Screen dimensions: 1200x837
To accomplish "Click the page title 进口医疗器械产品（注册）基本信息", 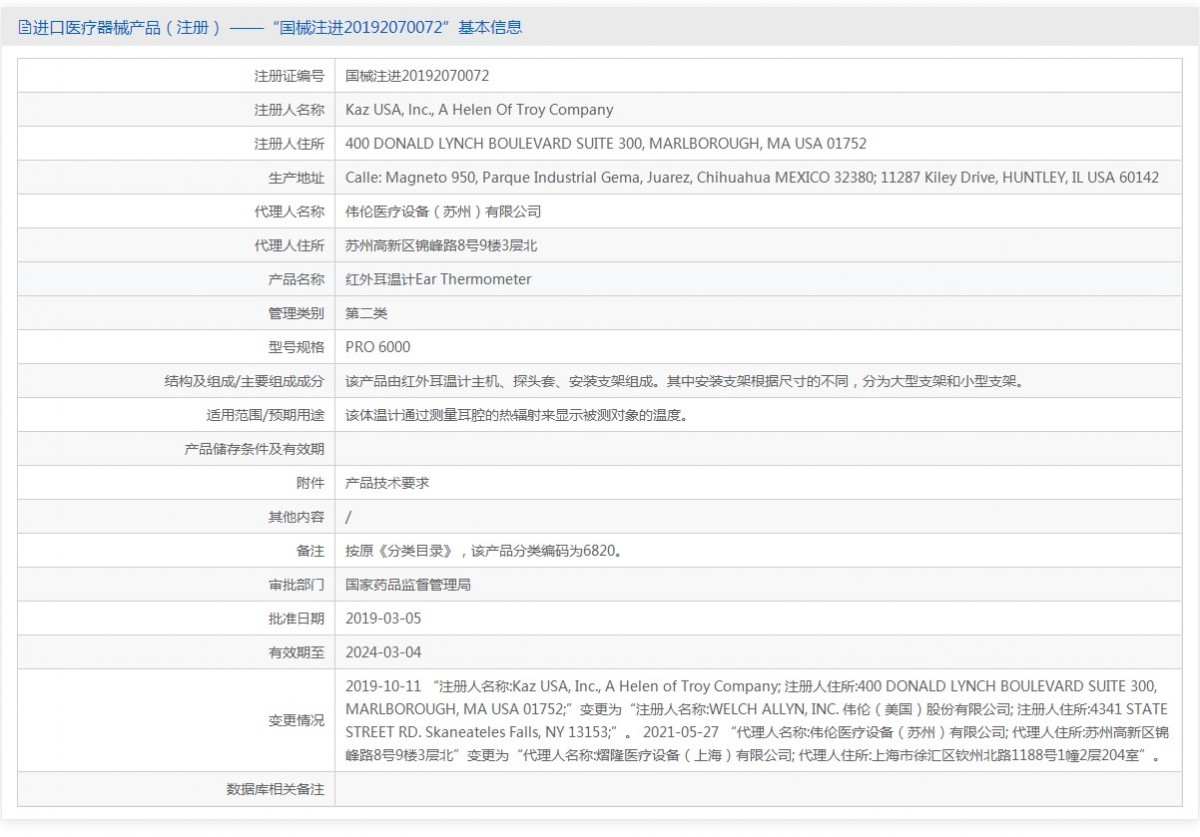I will (x=277, y=28).
